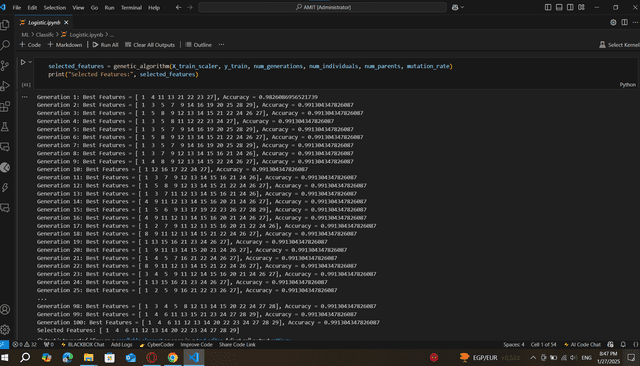Open notebook toolbar more actions ellipsis
640x366 pixels.
click(221, 44)
